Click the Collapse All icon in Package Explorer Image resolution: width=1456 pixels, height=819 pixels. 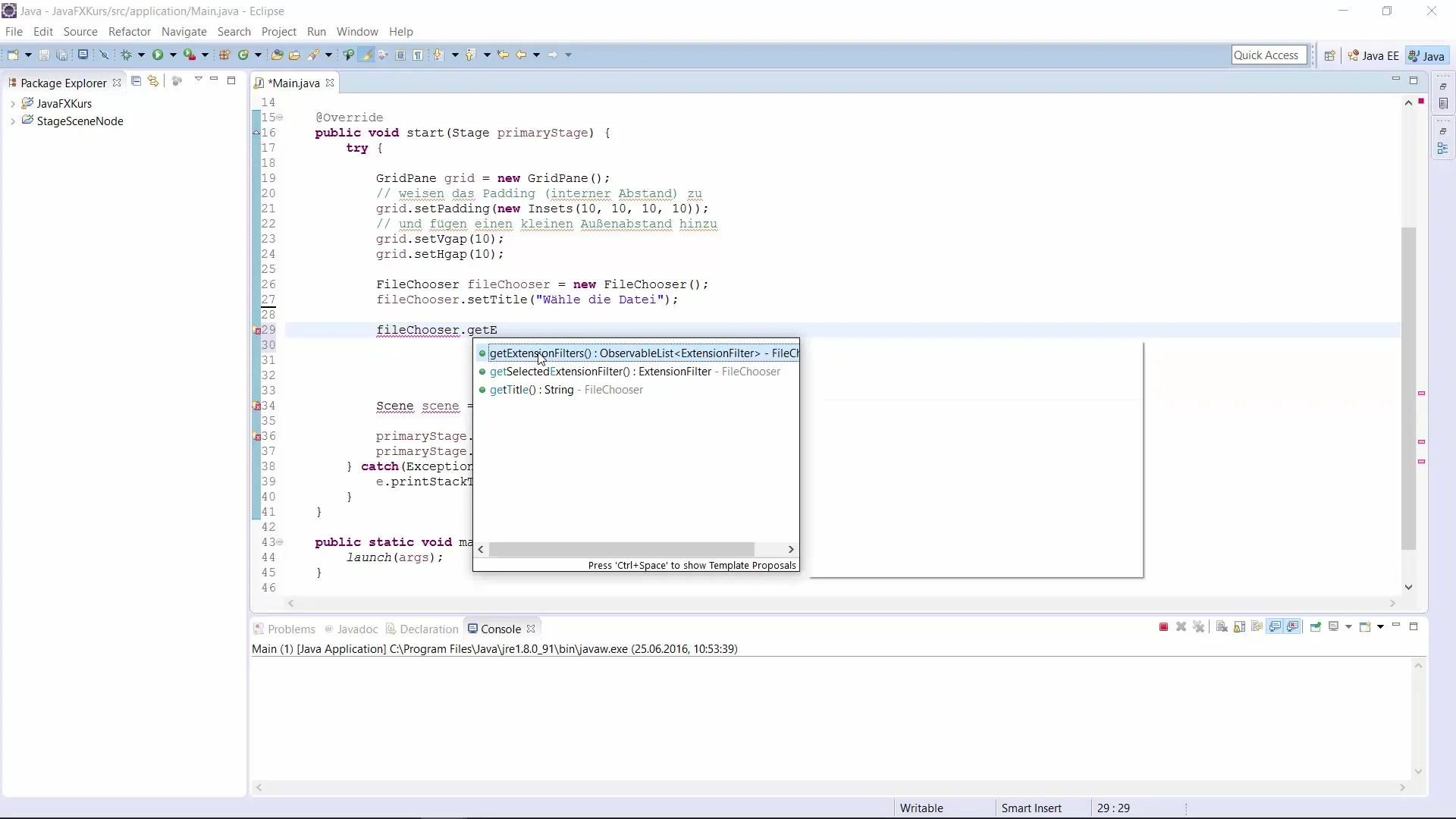[136, 80]
